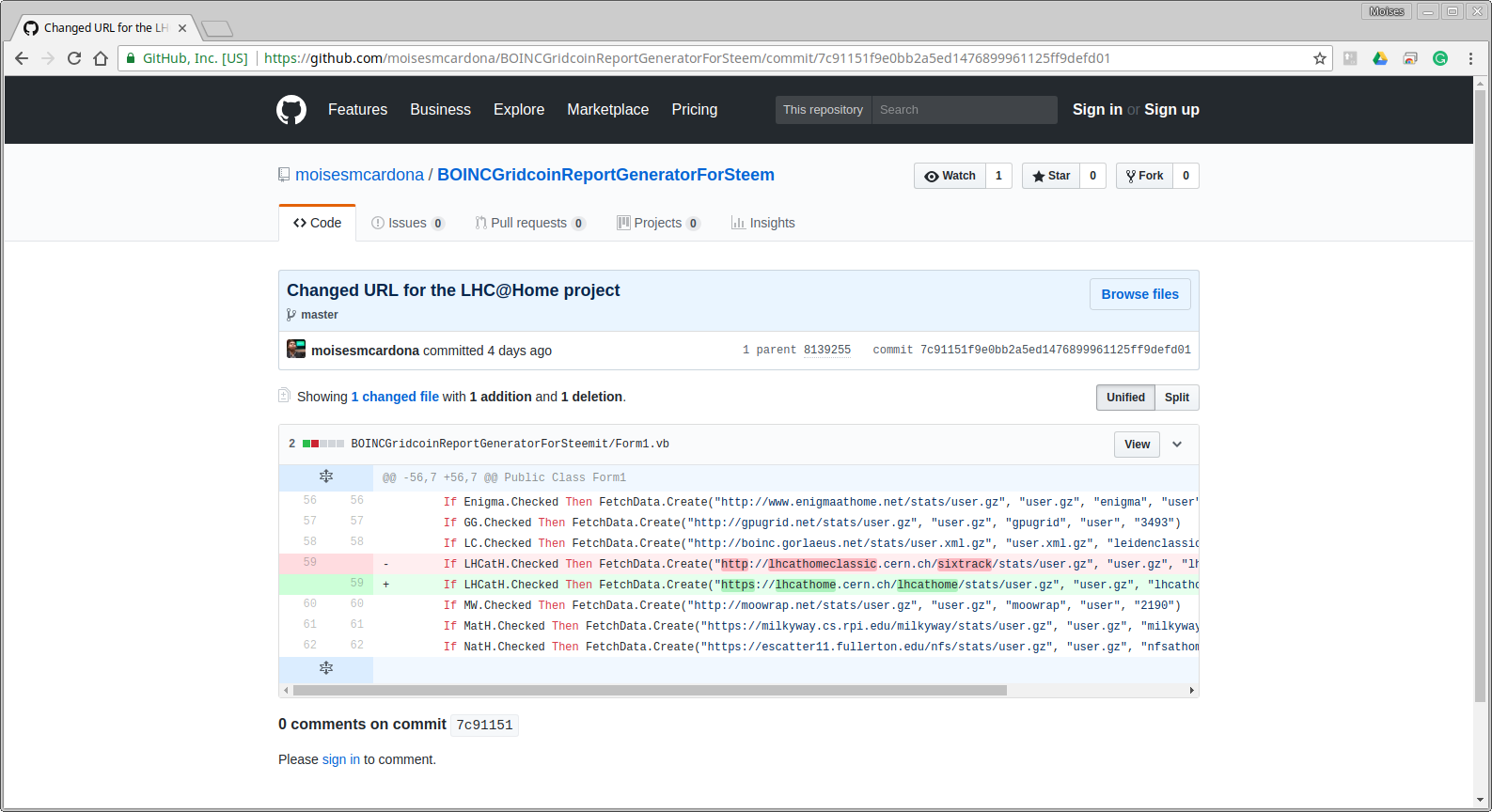
Task: Click the GitHub Octocat logo
Action: pyautogui.click(x=291, y=110)
